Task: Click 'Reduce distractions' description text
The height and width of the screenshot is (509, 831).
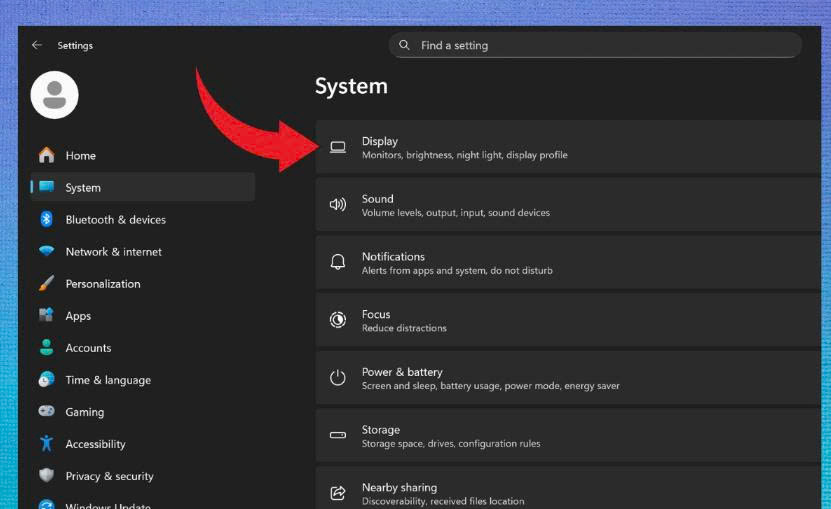Action: pos(404,328)
